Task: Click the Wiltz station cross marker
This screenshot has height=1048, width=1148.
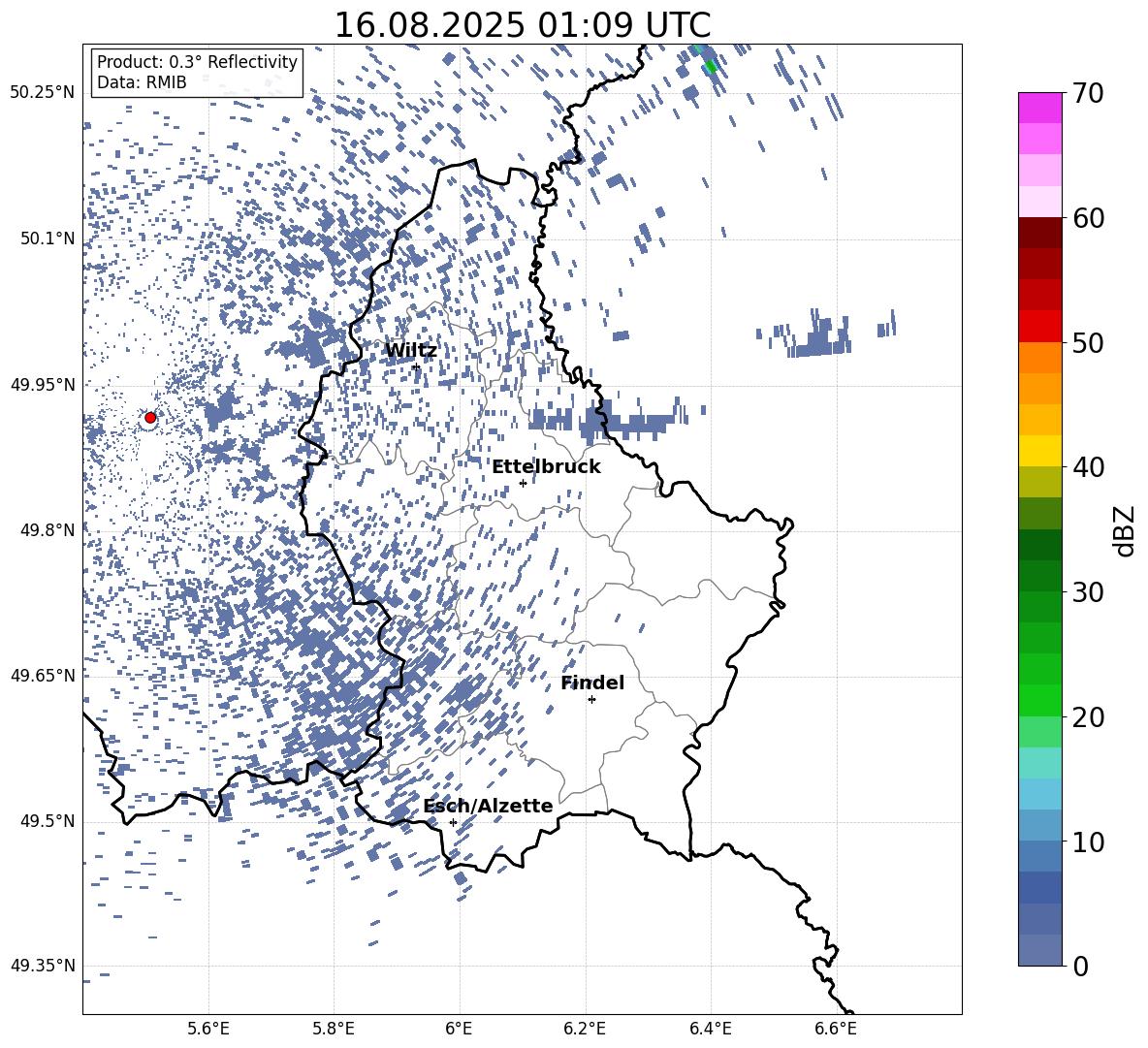Action: [x=416, y=367]
